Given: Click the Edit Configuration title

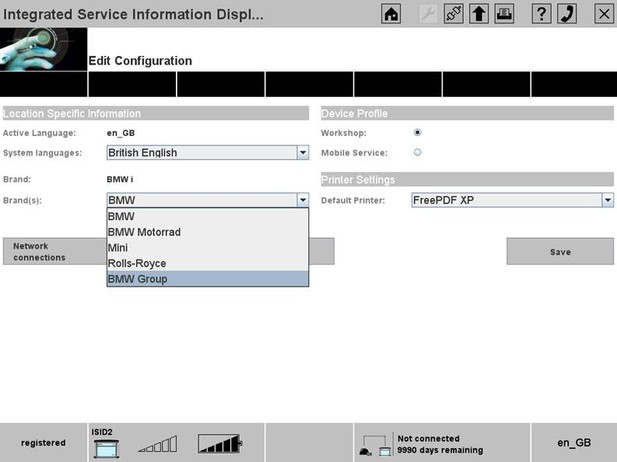Looking at the screenshot, I should 140,61.
